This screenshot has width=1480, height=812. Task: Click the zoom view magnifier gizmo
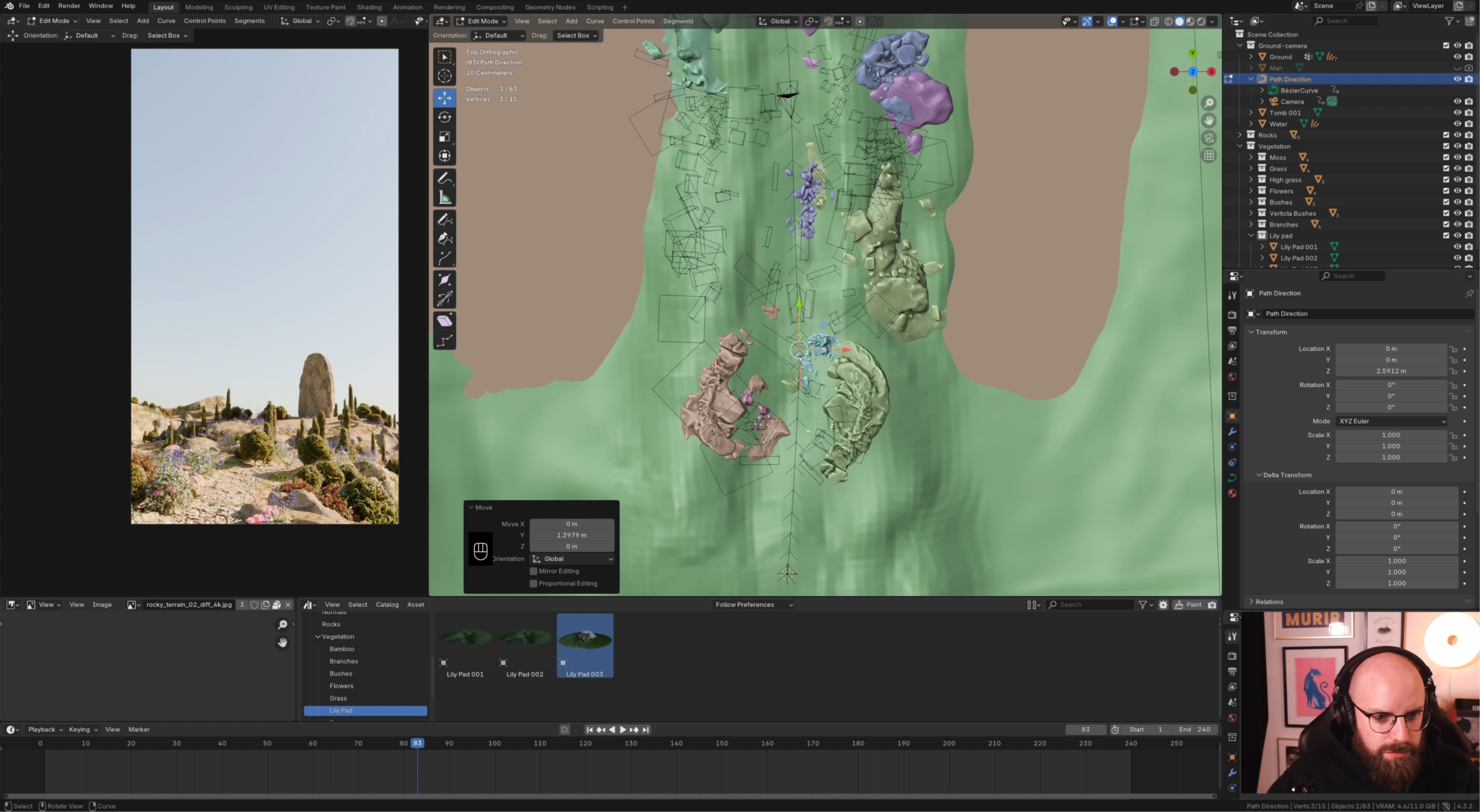coord(1208,103)
